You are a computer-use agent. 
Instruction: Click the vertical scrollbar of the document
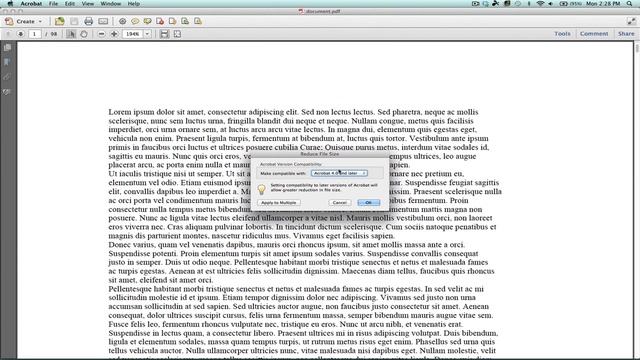click(x=637, y=200)
